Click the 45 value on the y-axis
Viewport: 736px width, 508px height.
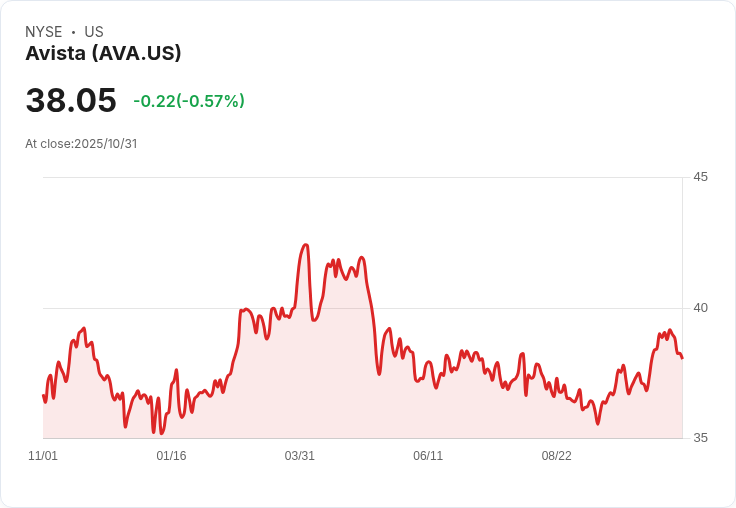(x=700, y=177)
